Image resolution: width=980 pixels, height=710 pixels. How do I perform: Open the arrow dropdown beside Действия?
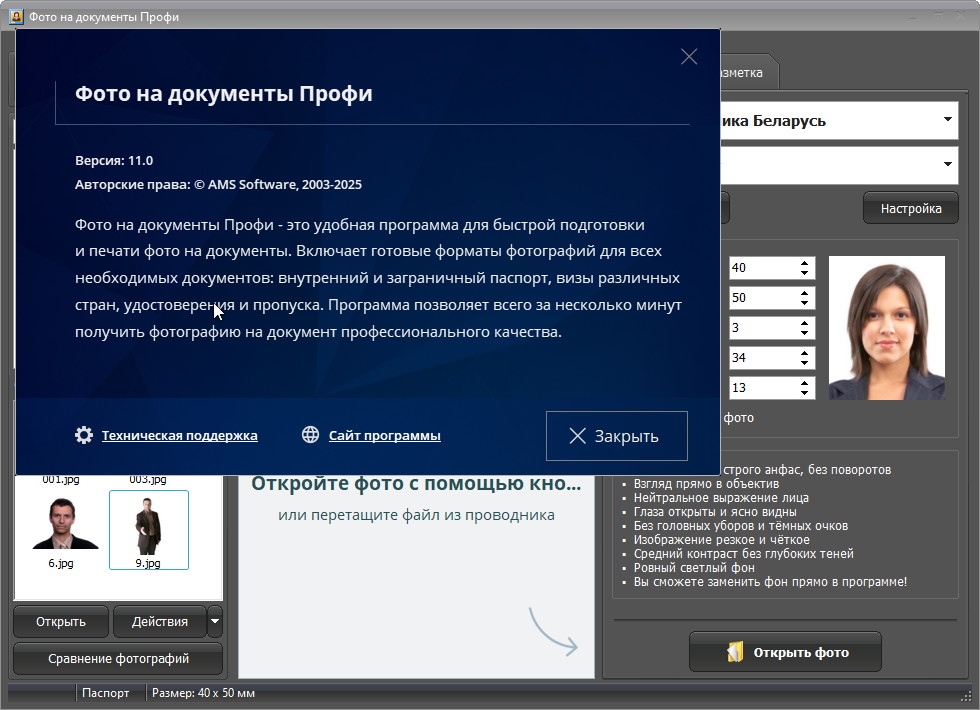tap(214, 622)
